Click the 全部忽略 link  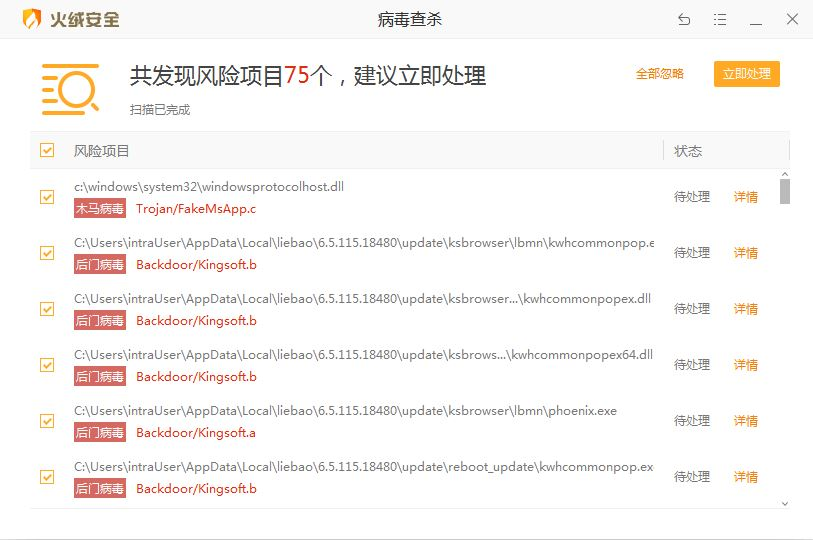coord(660,74)
